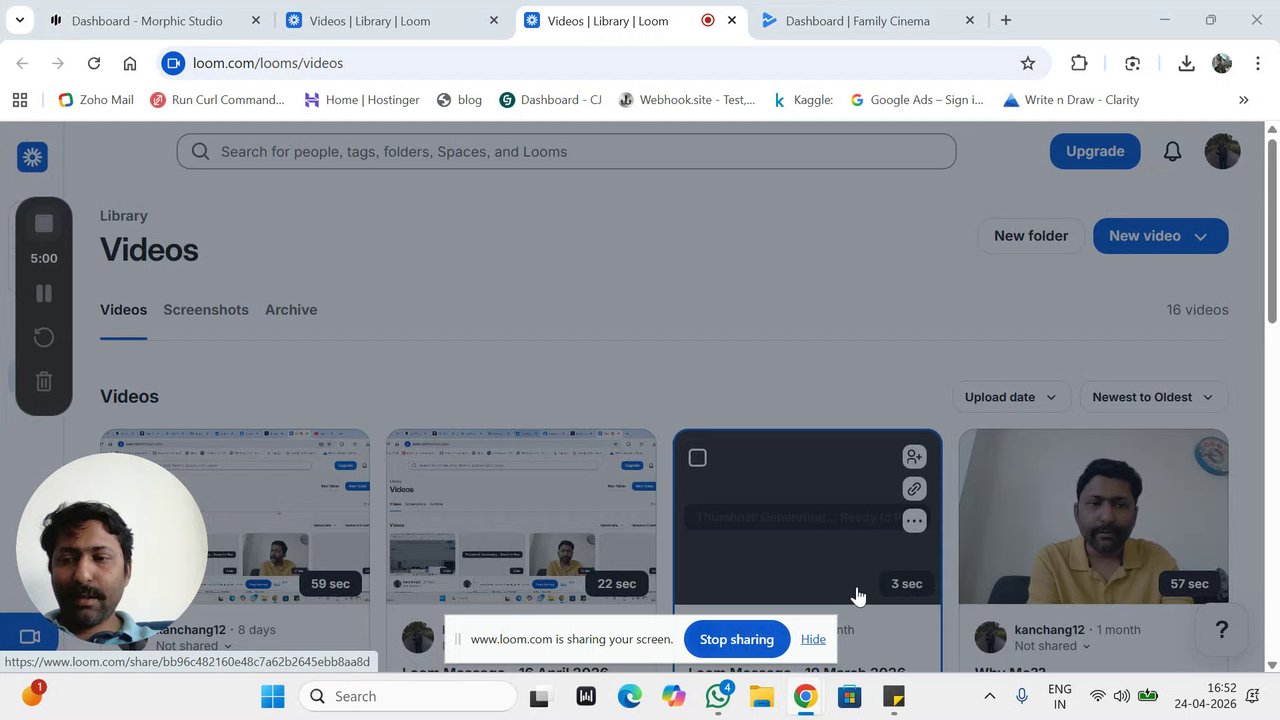Open the Chrome downloads icon

pyautogui.click(x=1186, y=63)
